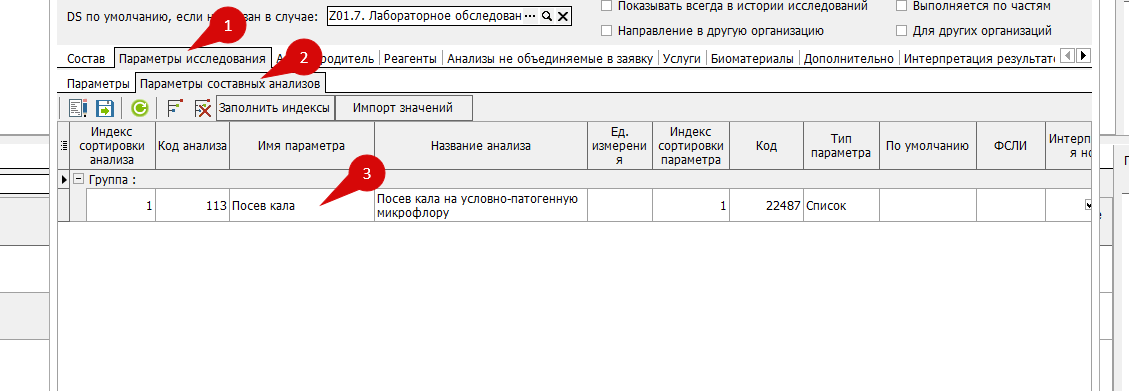The image size is (1129, 391).
Task: Click cell 'Посев кала на условно-патогенную микрофлору'
Action: point(480,206)
